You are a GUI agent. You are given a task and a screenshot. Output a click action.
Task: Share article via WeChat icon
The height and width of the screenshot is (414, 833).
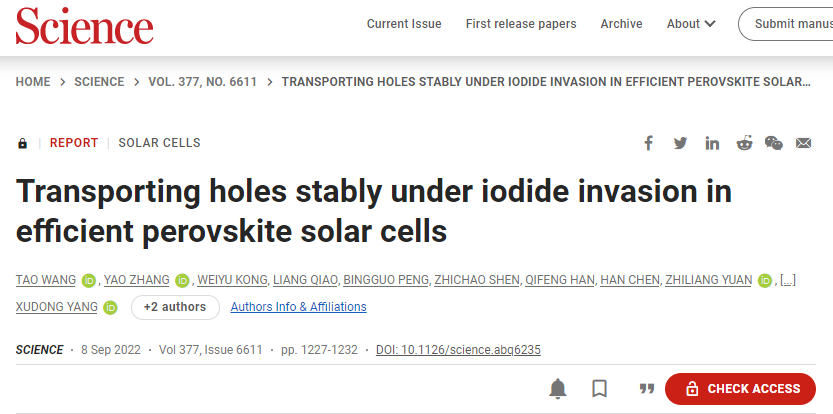pyautogui.click(x=774, y=143)
